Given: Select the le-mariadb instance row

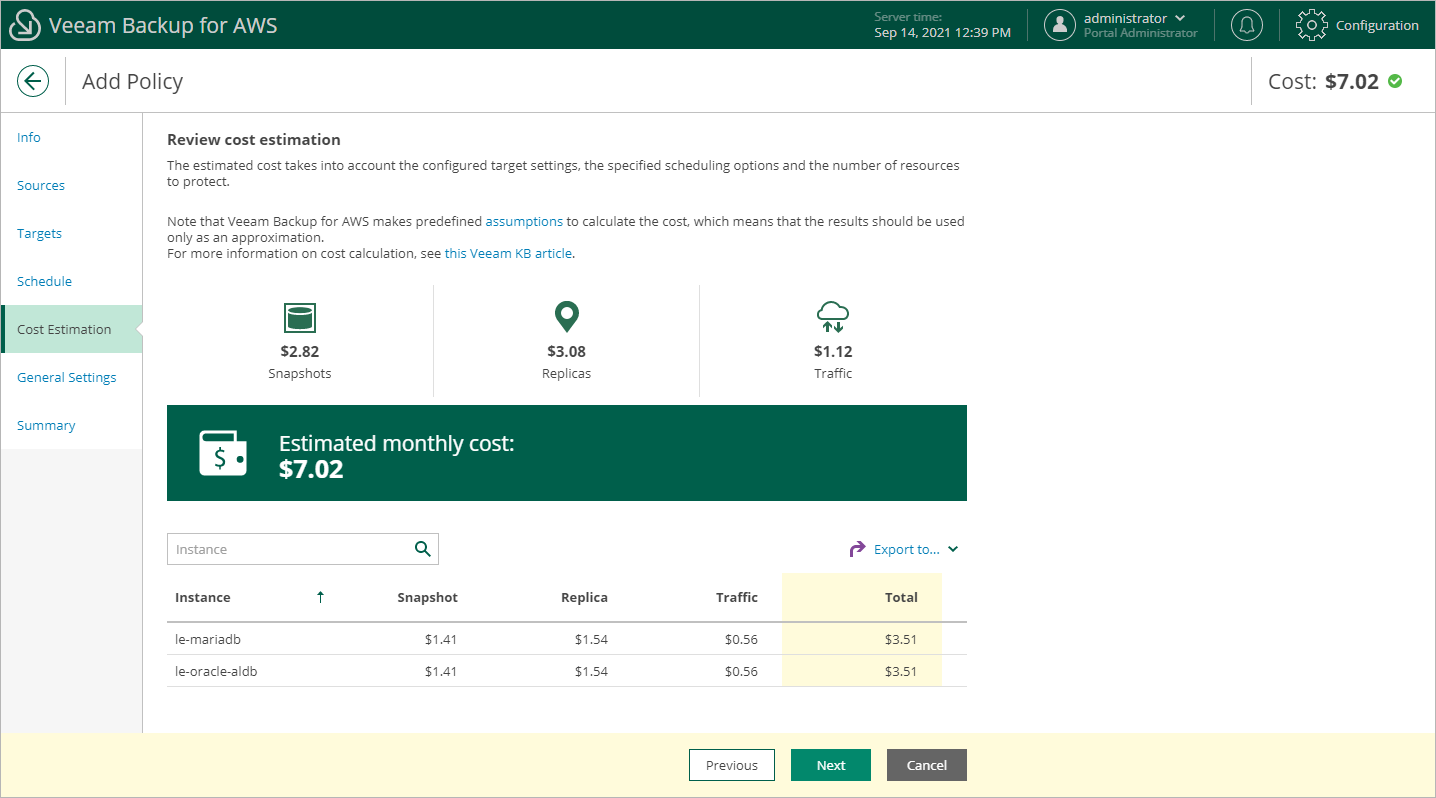Looking at the screenshot, I should click(567, 639).
